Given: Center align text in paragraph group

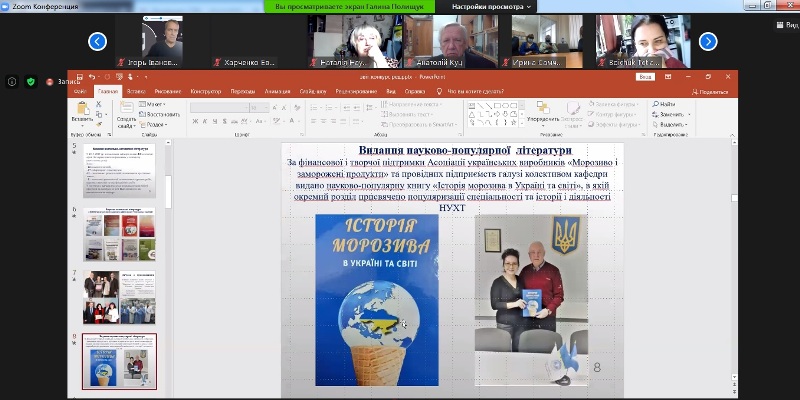Looking at the screenshot, I should click(323, 121).
